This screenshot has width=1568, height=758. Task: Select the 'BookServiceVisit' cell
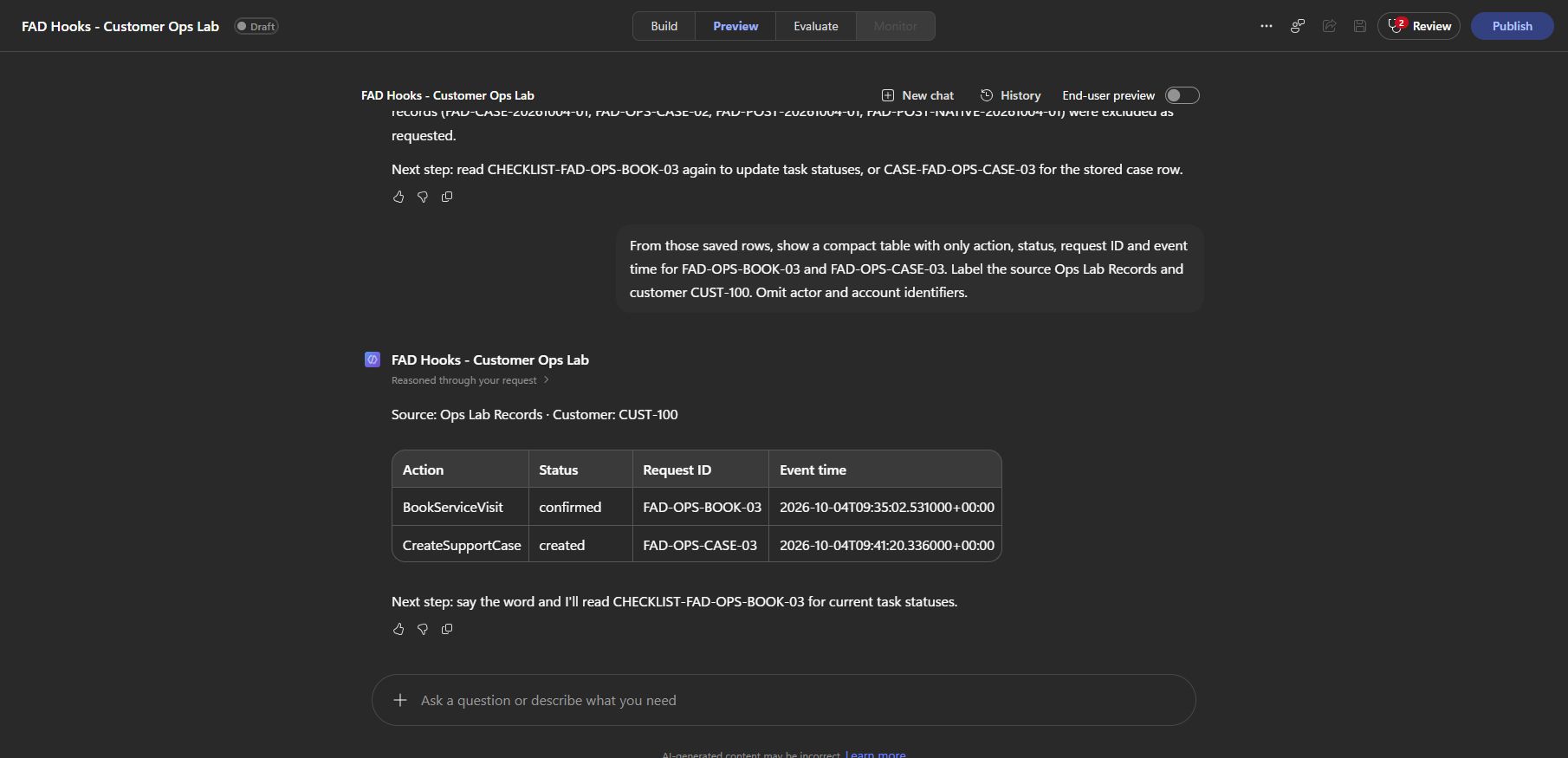460,507
